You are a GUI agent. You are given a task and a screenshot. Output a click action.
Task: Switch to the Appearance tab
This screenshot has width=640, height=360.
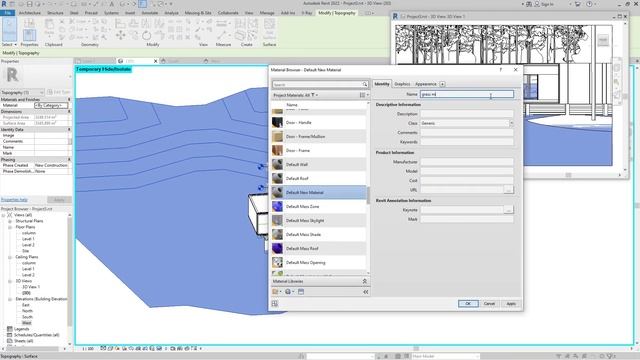click(x=426, y=84)
